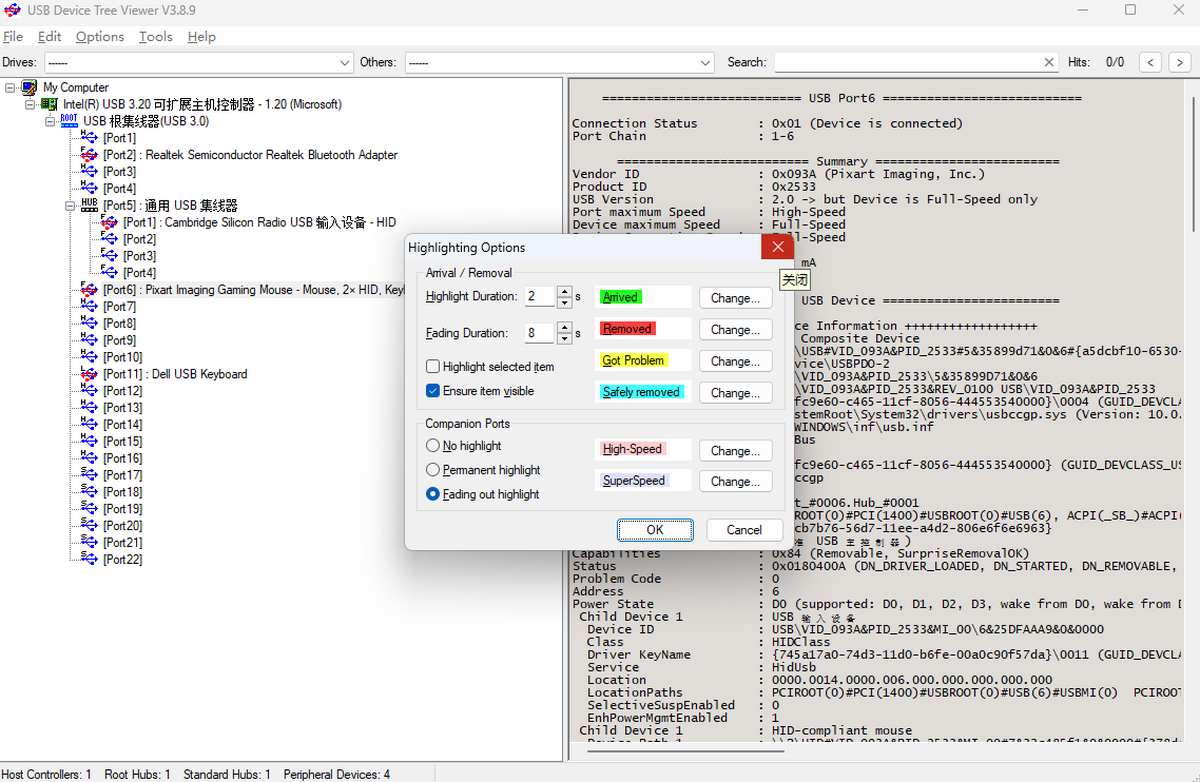The height and width of the screenshot is (782, 1200).
Task: Click the Search input field
Action: (x=907, y=62)
